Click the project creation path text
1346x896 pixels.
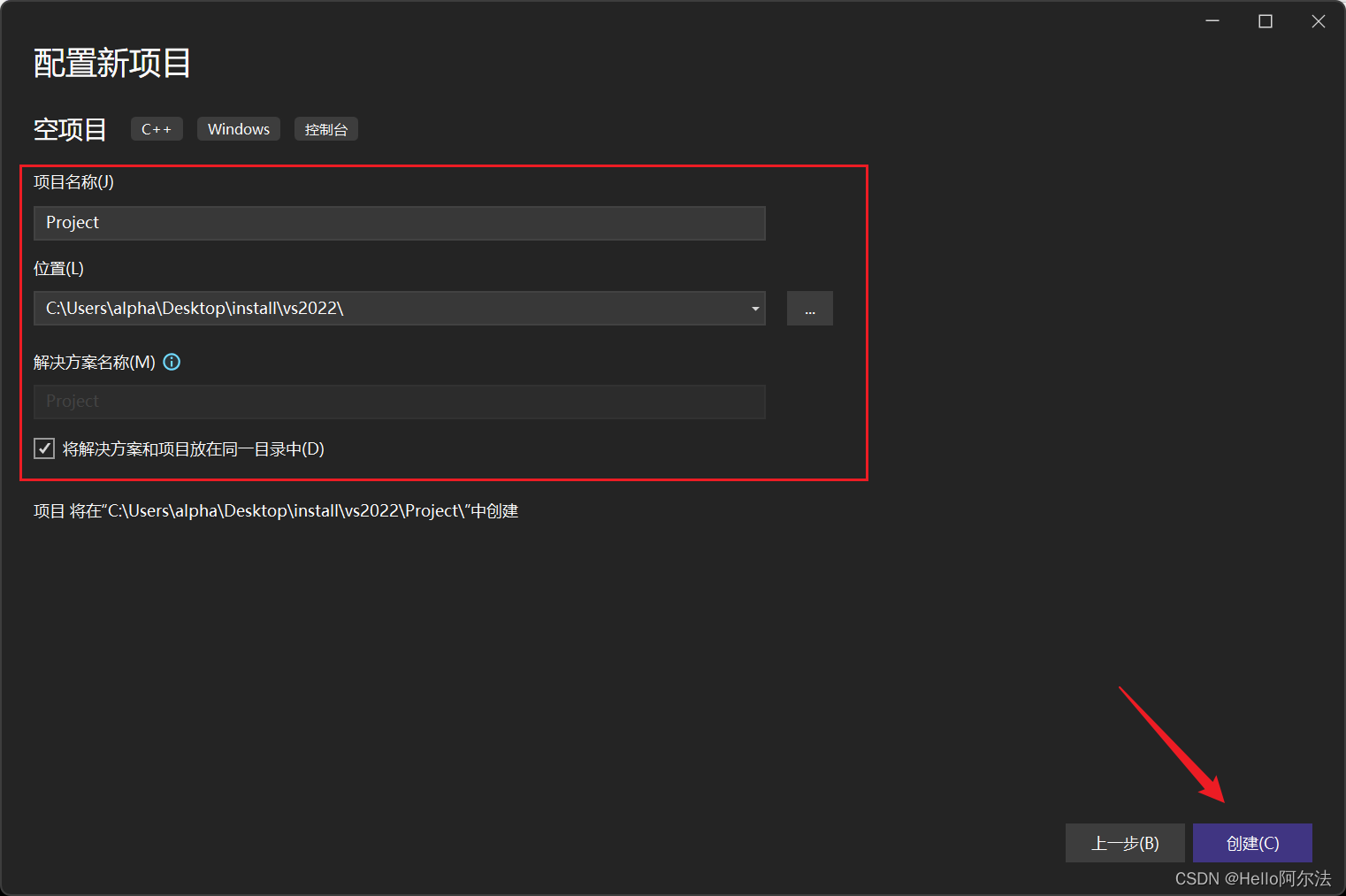pyautogui.click(x=276, y=511)
